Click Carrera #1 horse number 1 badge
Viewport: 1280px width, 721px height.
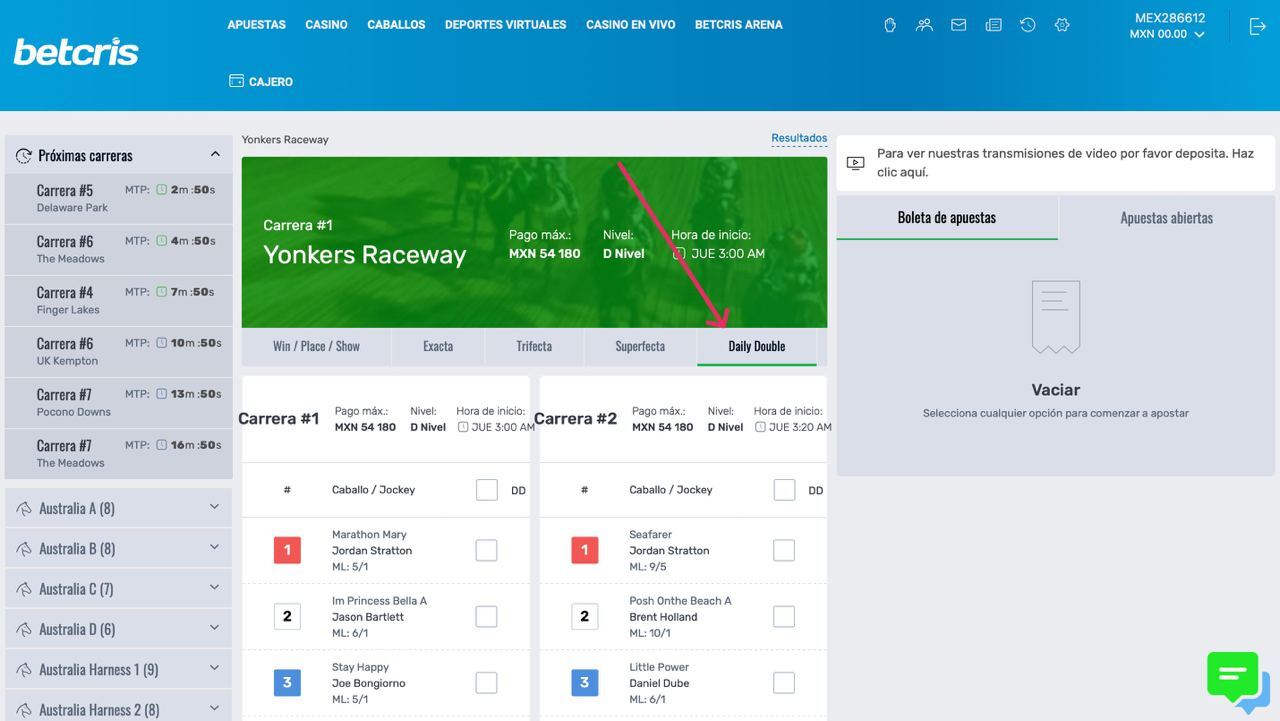coord(287,550)
